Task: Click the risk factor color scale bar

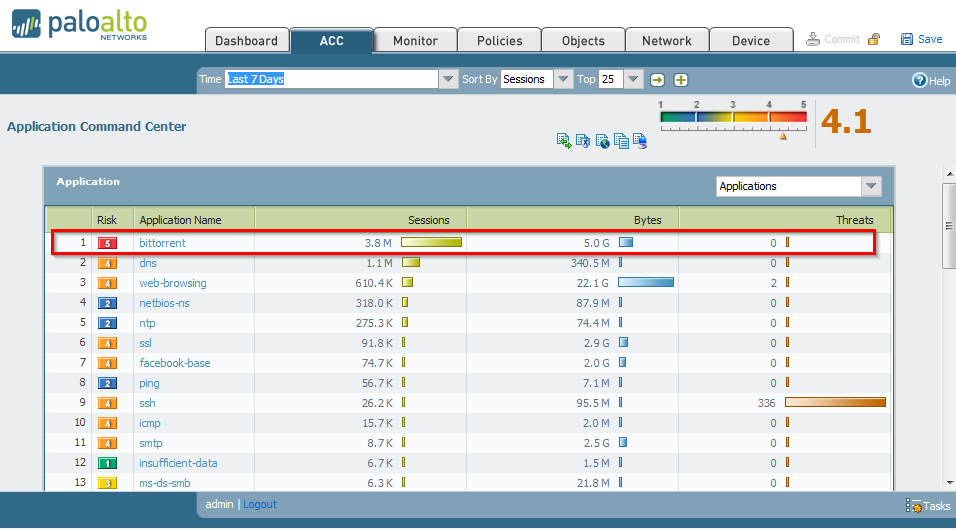Action: 733,118
